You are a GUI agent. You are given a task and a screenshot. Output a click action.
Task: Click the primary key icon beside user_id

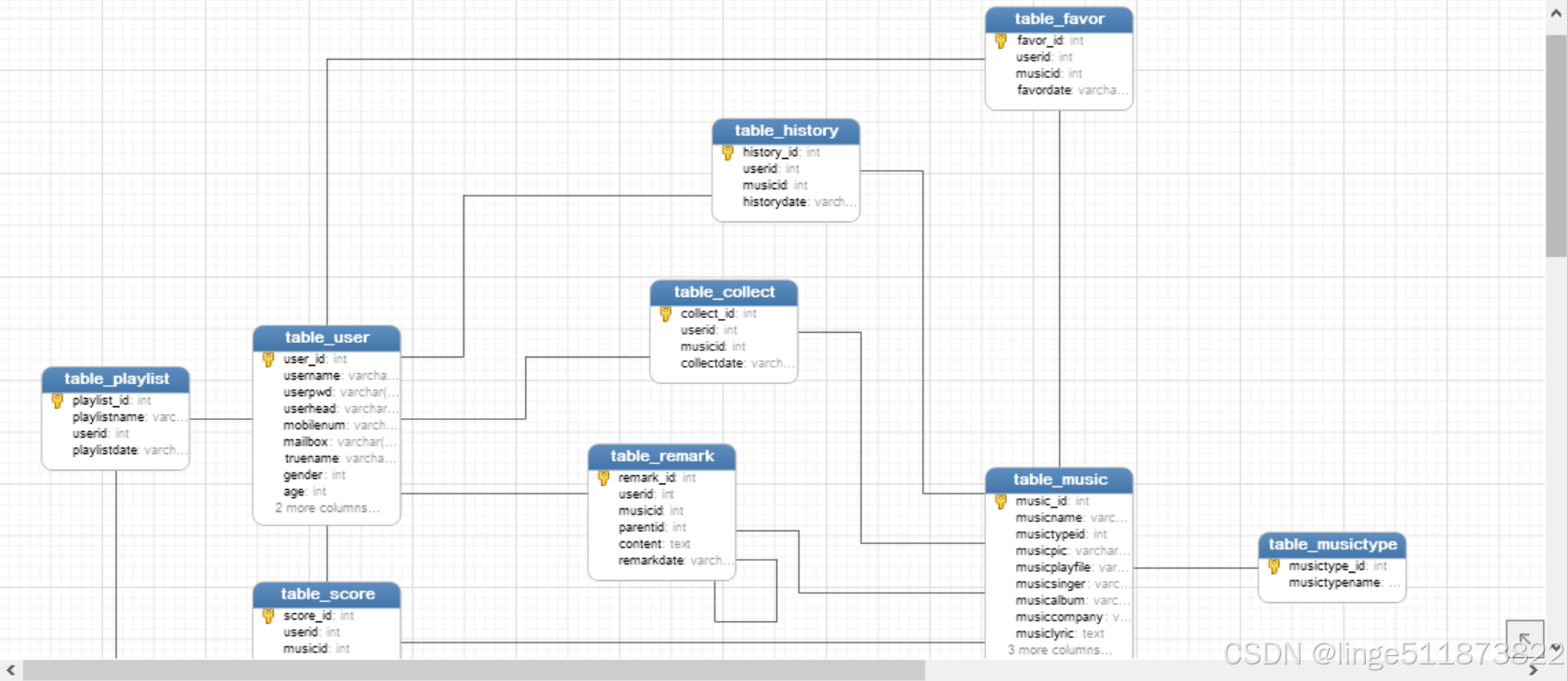pyautogui.click(x=269, y=359)
